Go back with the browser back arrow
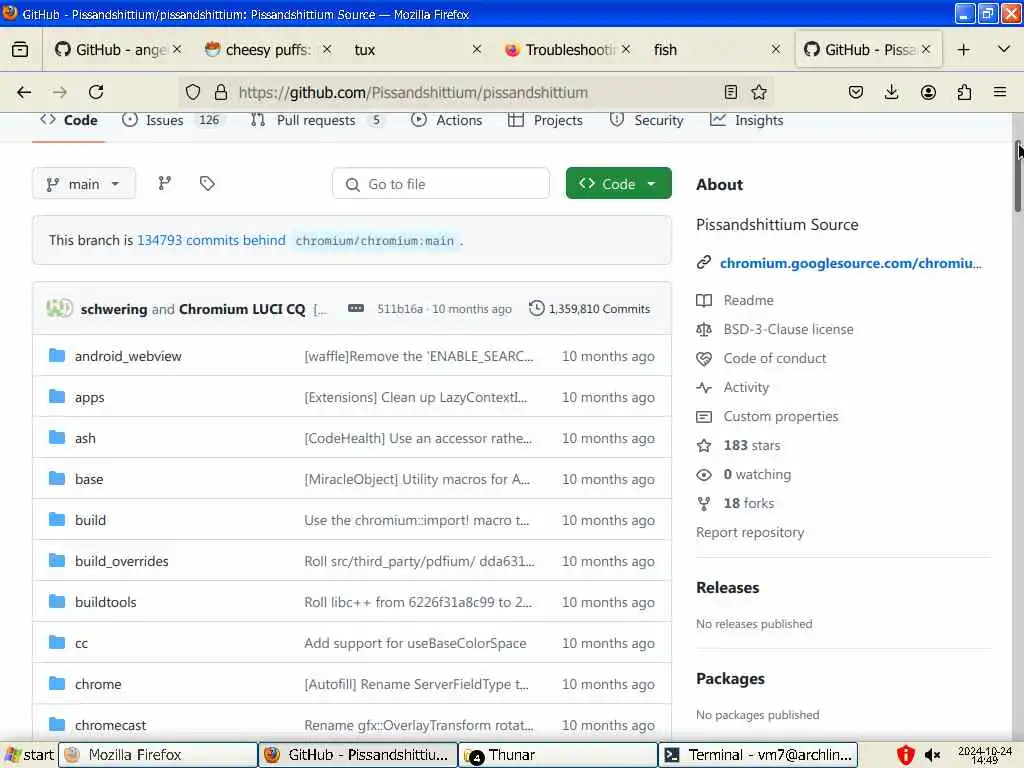The width and height of the screenshot is (1024, 768). (x=24, y=92)
